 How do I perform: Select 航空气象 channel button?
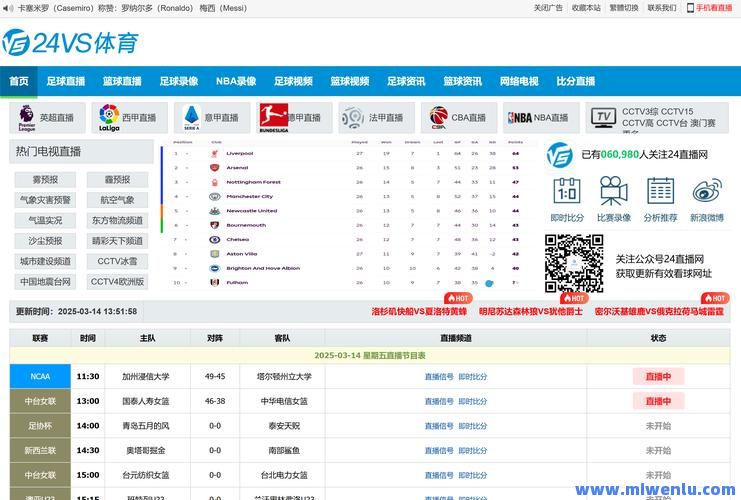pos(117,200)
